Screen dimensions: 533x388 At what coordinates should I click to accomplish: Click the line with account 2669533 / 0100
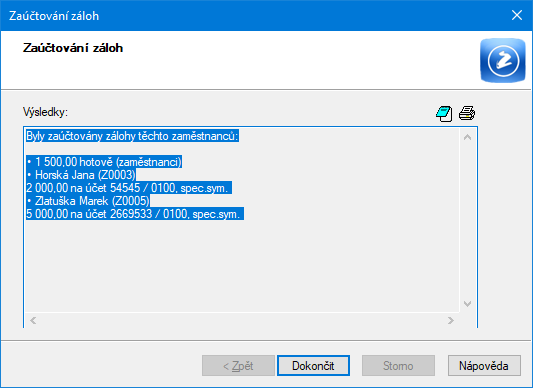(135, 214)
